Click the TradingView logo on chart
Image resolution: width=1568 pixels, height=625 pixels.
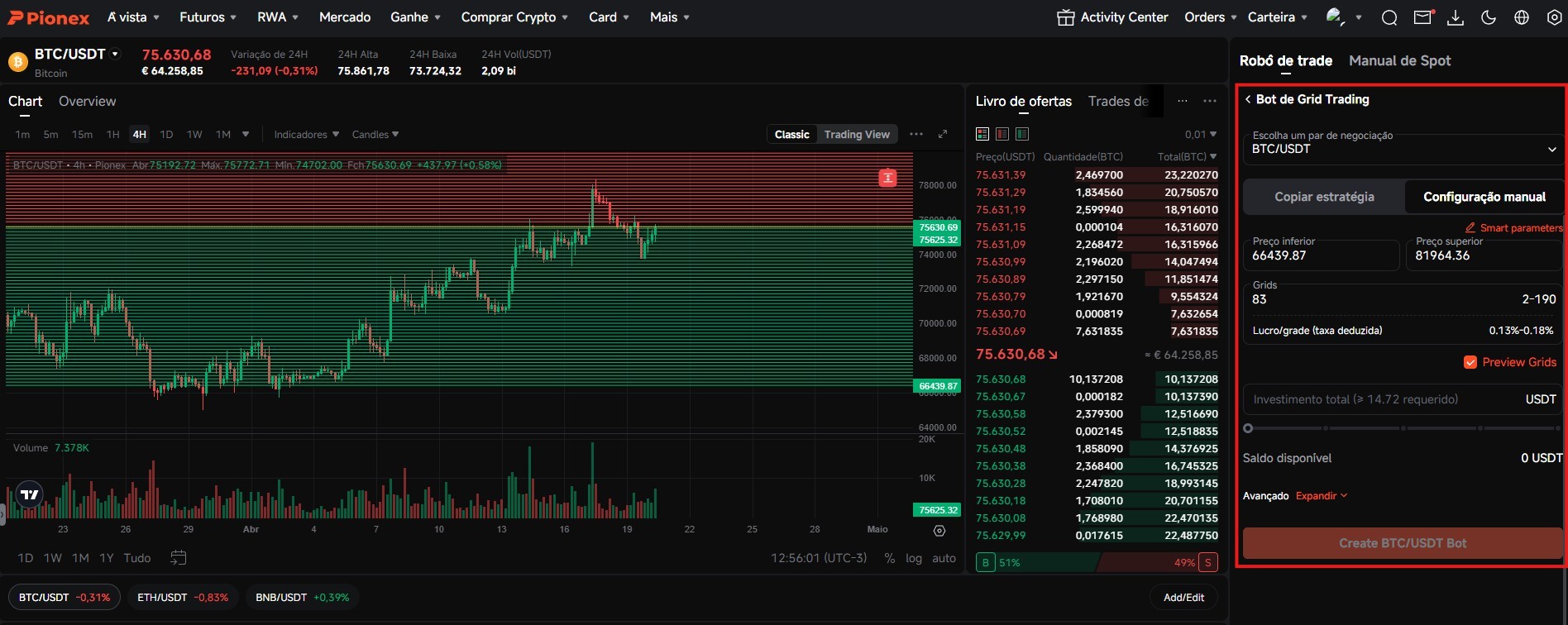click(x=30, y=494)
